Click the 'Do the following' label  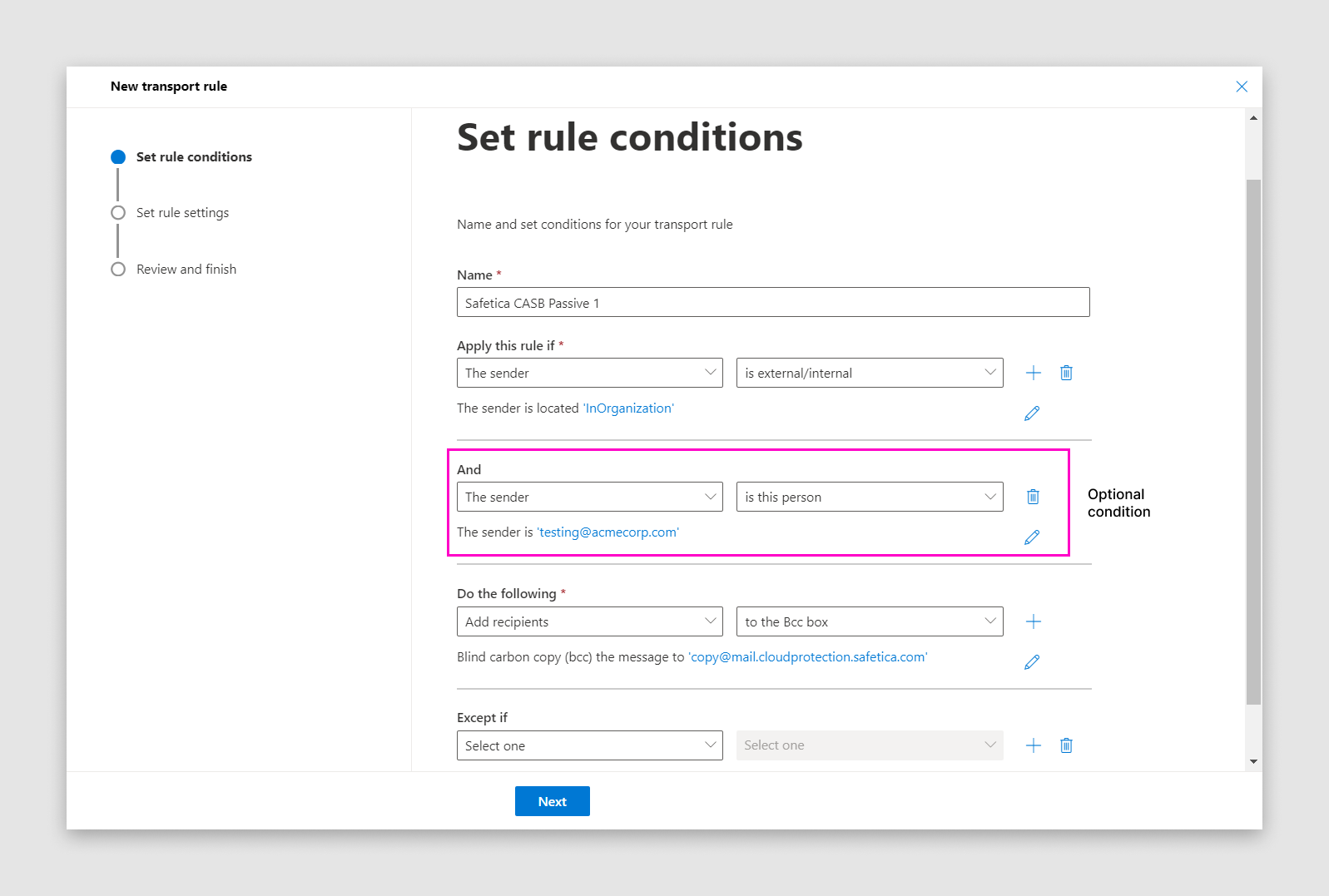(507, 594)
